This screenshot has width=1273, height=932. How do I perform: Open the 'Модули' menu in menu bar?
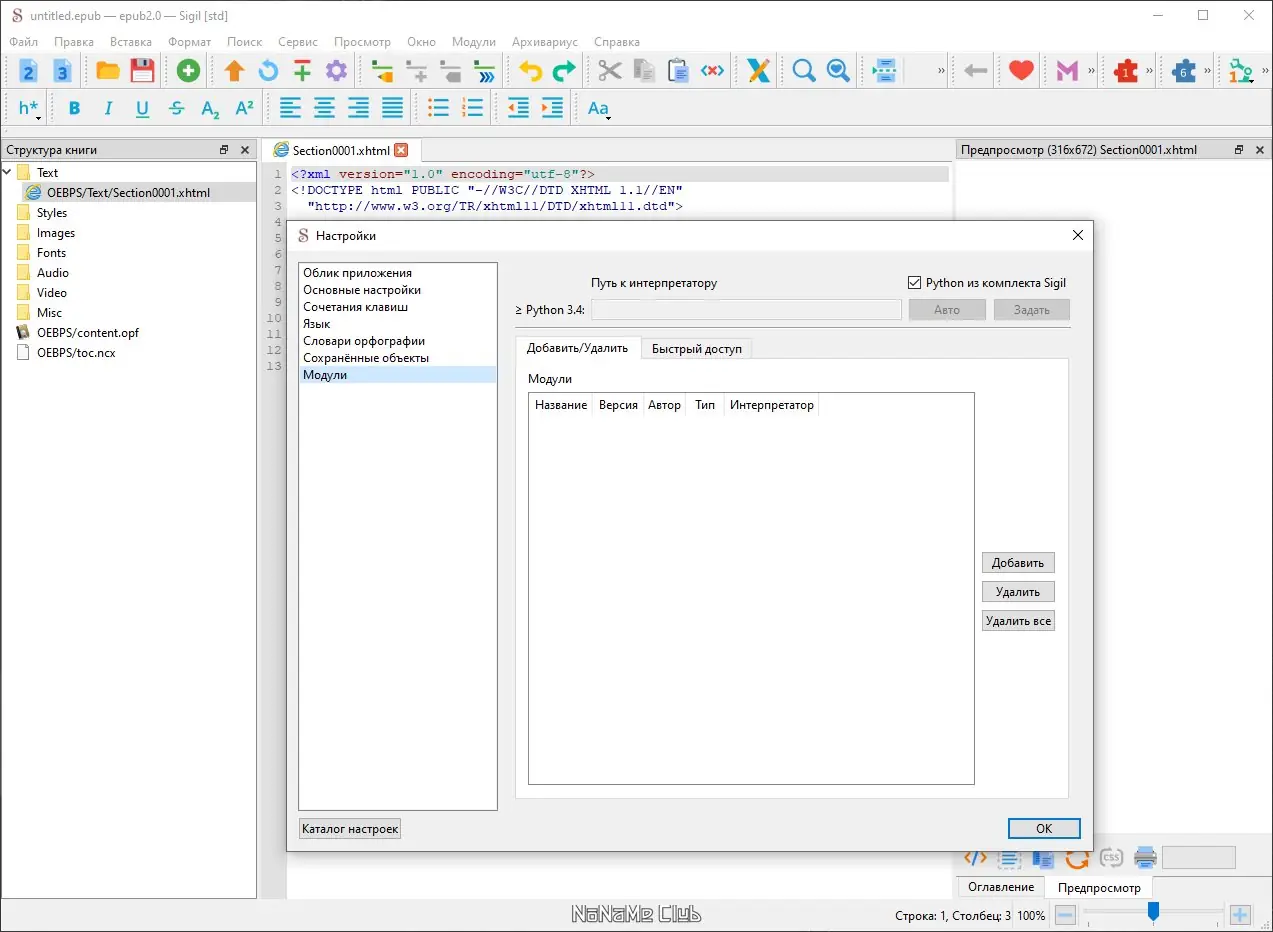(473, 42)
